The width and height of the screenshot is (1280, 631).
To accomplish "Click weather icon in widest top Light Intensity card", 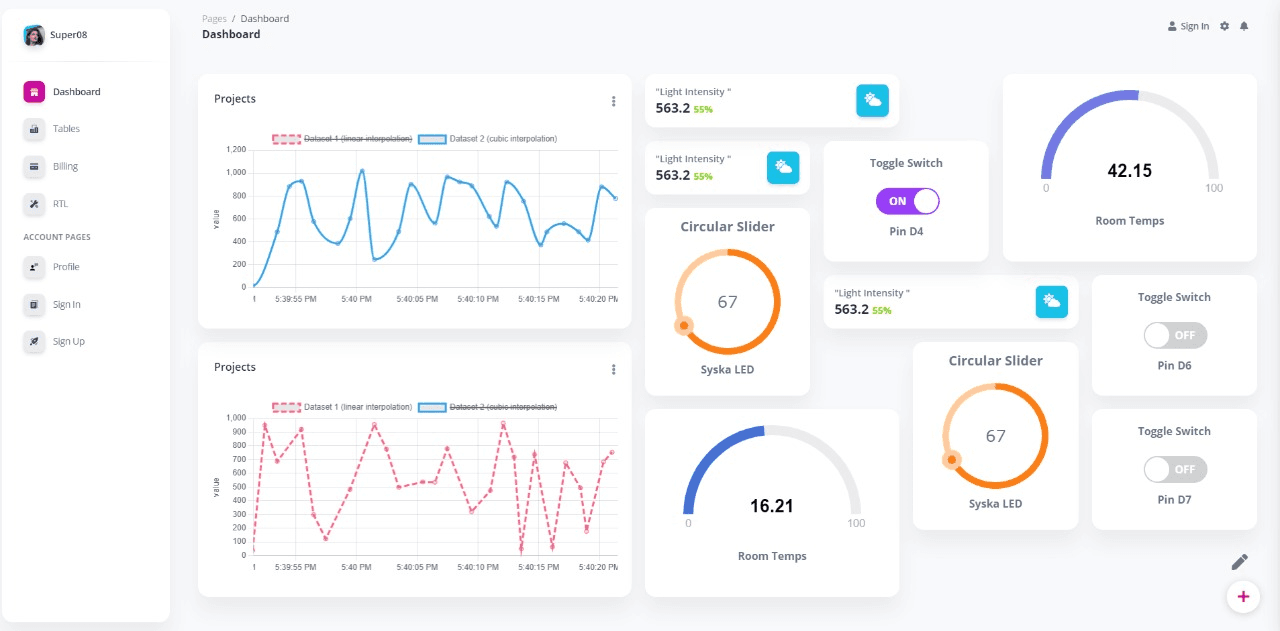I will (x=872, y=100).
